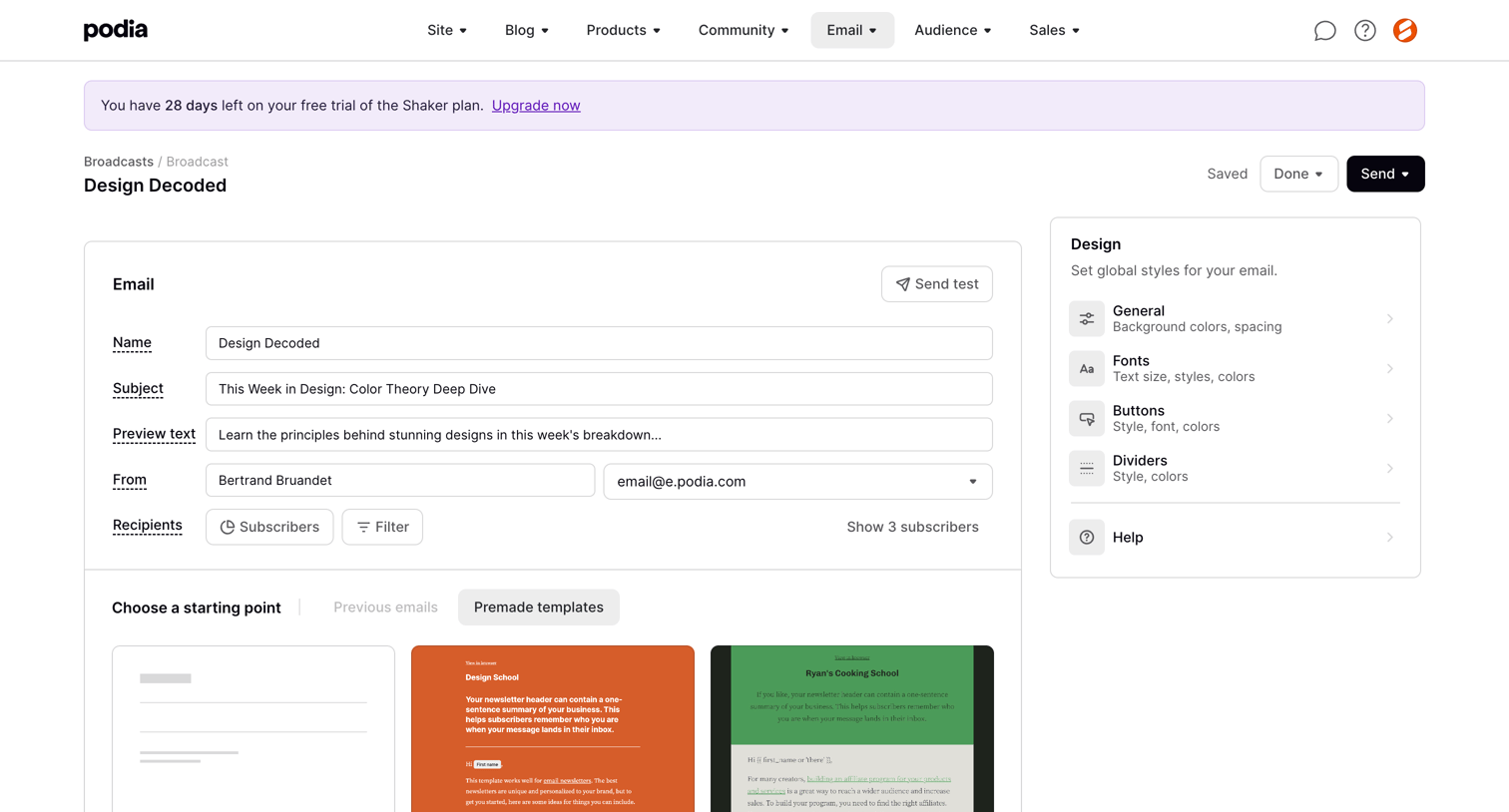1509x812 pixels.
Task: Click the Send test button
Action: (937, 284)
